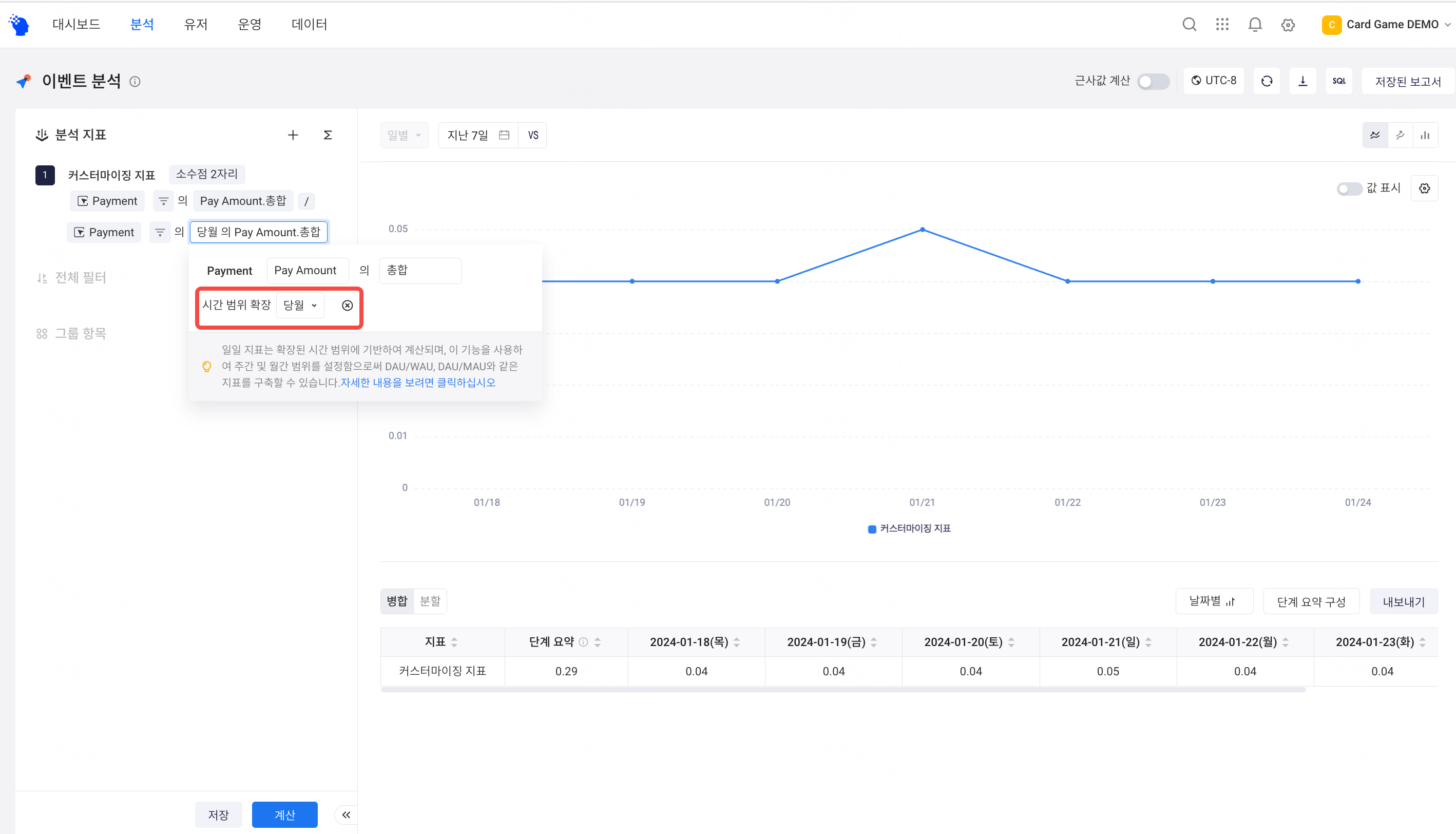Open chart settings gear icon

click(x=1425, y=188)
